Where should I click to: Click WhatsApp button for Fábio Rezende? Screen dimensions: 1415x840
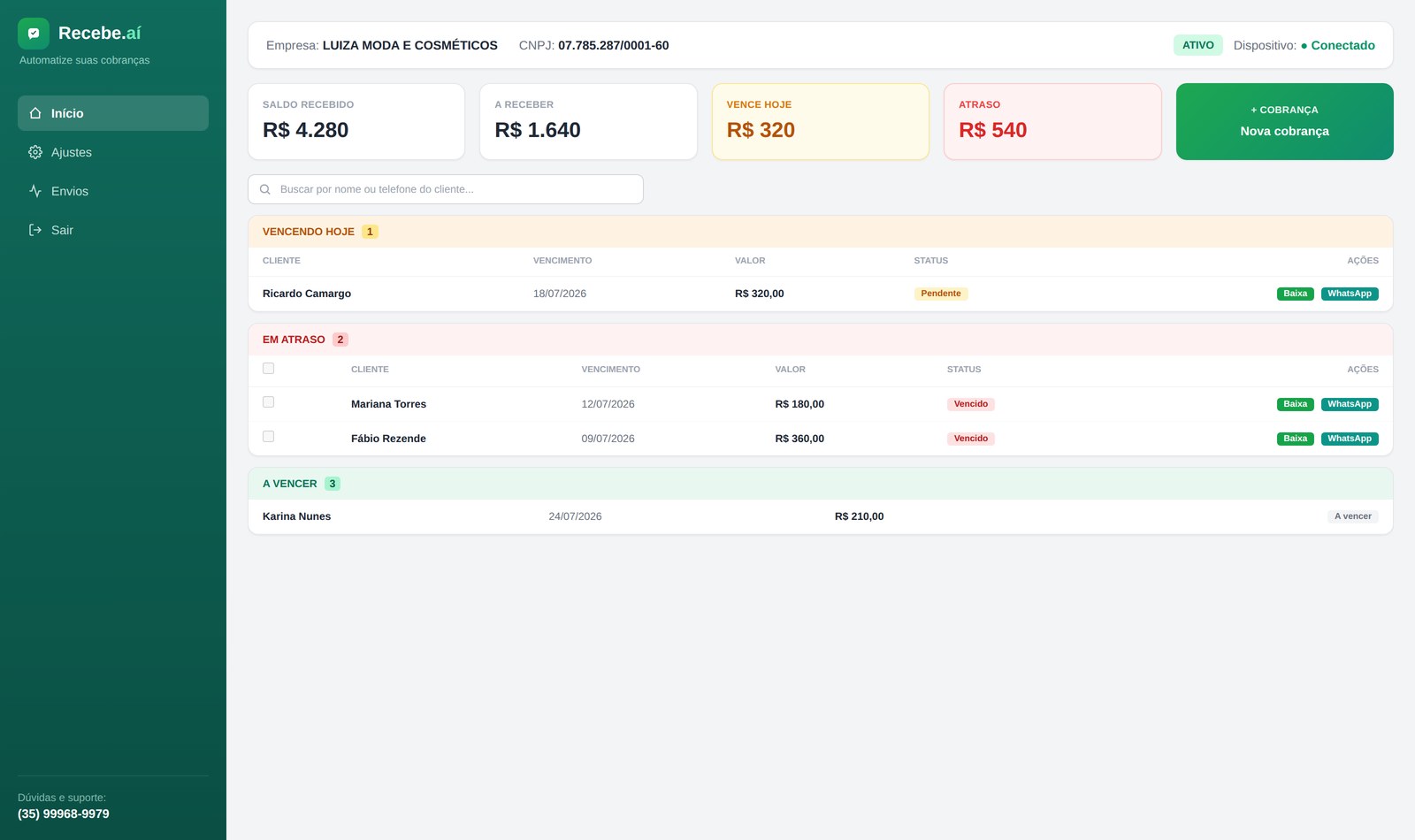(x=1350, y=439)
